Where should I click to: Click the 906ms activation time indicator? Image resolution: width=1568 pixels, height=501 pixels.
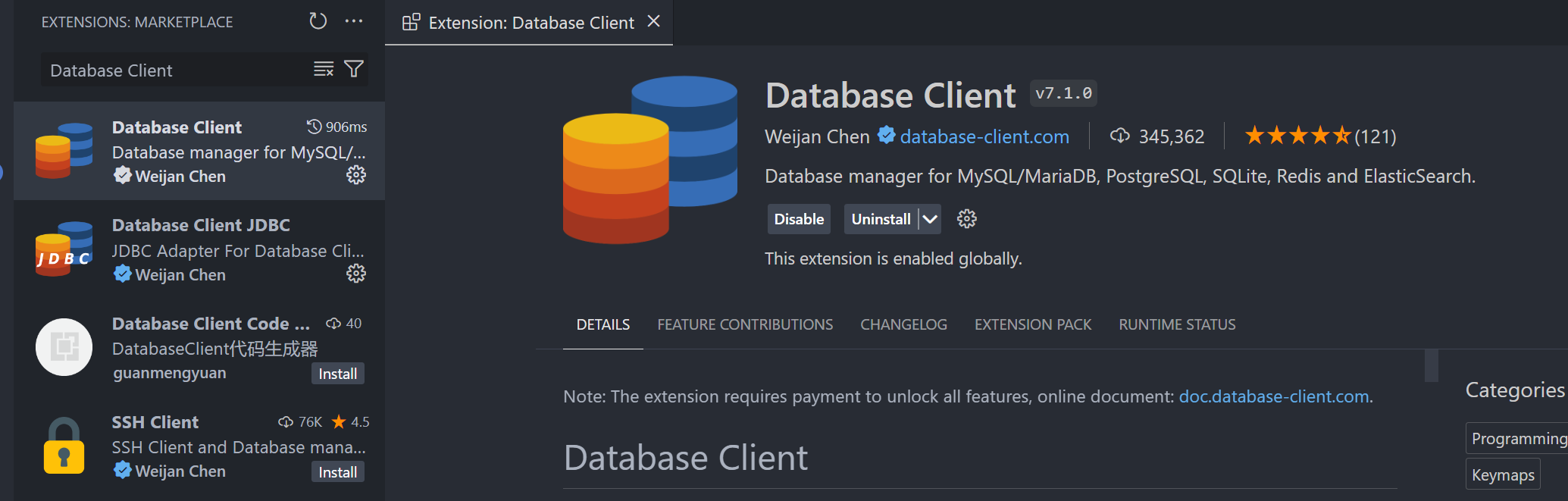coord(337,127)
